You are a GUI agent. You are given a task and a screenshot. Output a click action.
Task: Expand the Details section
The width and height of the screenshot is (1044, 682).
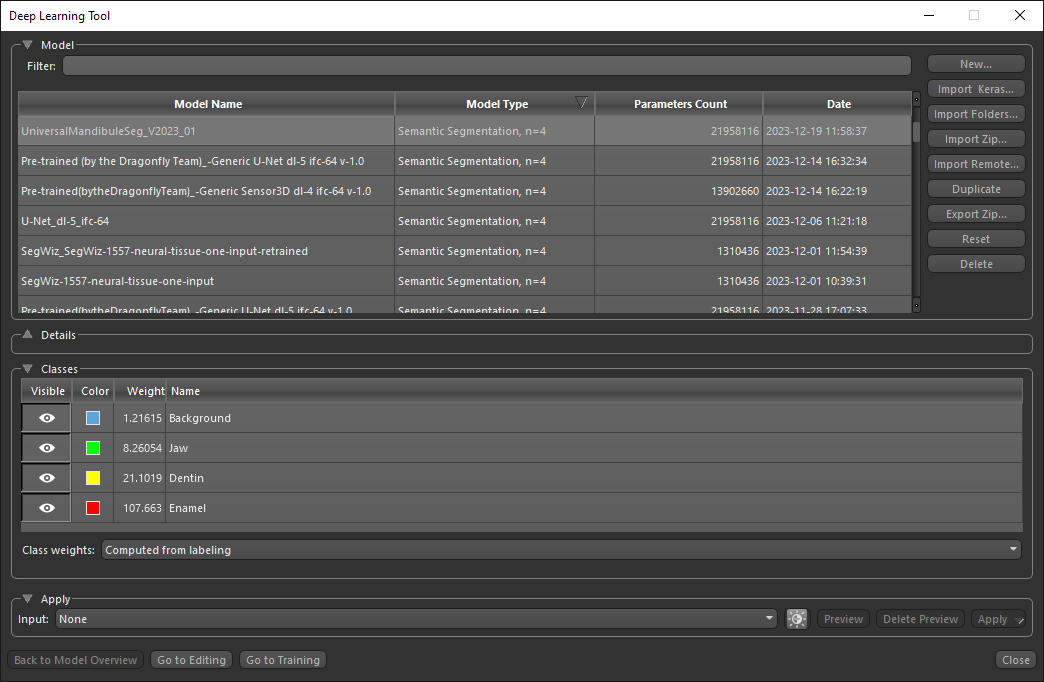pyautogui.click(x=28, y=335)
